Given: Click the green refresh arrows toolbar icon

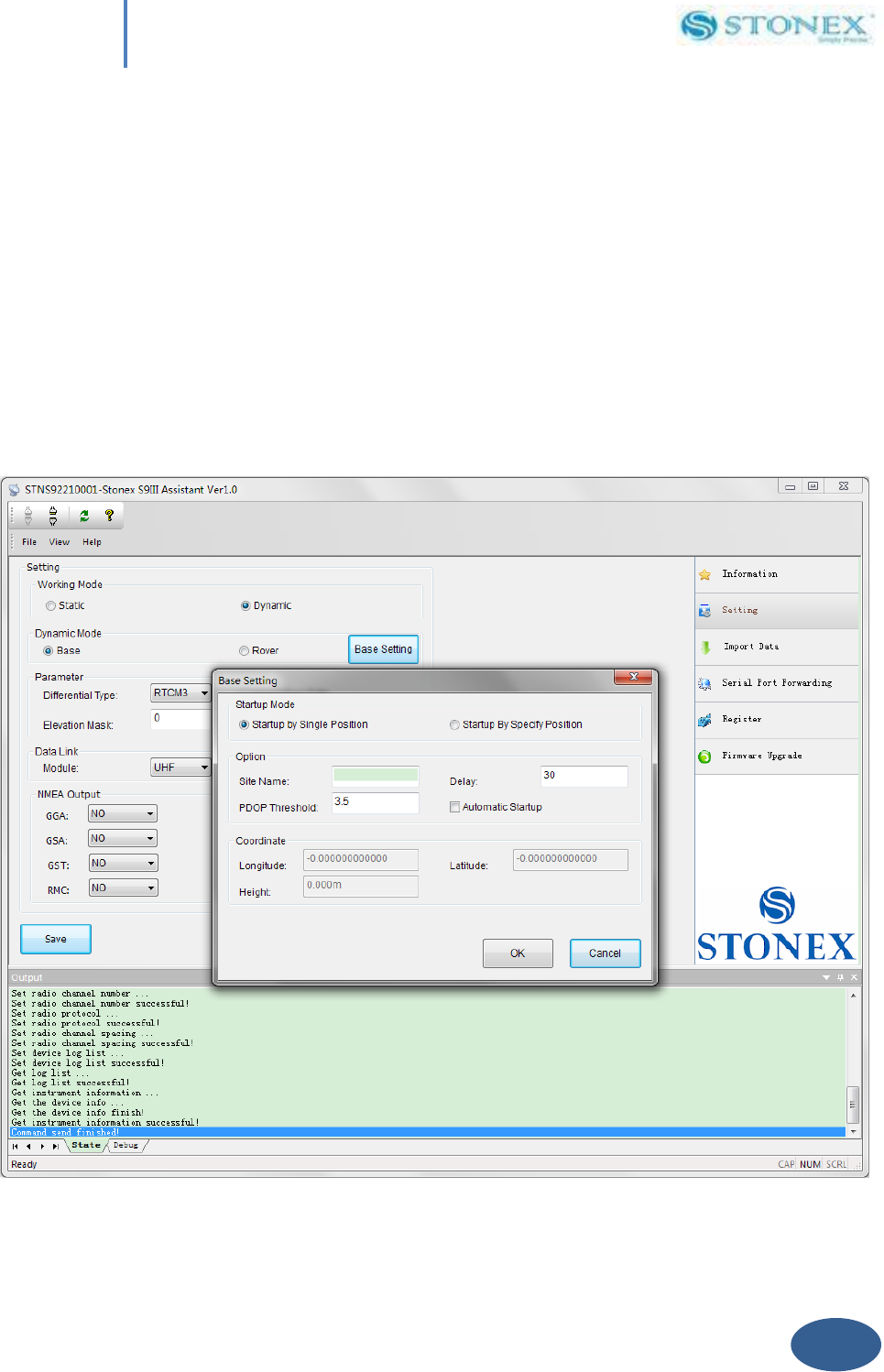Looking at the screenshot, I should coord(84,516).
